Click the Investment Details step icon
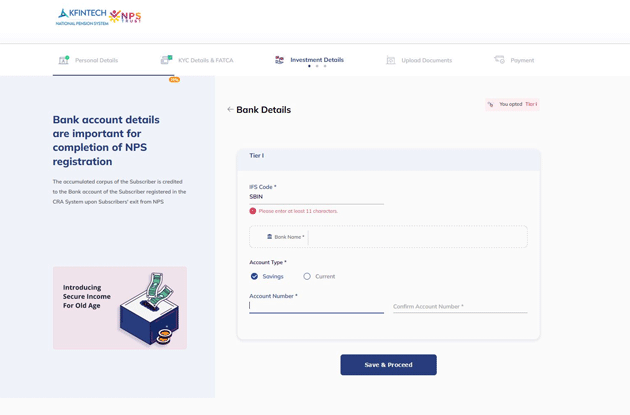Screen dimensions: 630x415 pyautogui.click(x=279, y=60)
